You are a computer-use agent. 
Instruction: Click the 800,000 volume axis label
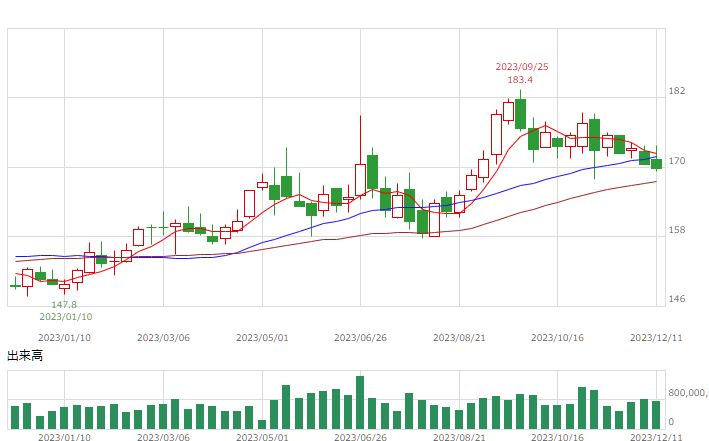click(x=689, y=393)
